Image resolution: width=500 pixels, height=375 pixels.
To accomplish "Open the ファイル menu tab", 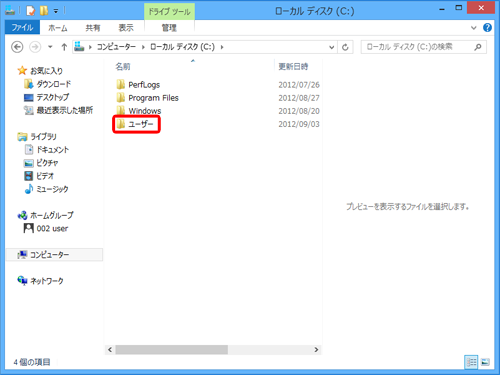I will click(22, 27).
